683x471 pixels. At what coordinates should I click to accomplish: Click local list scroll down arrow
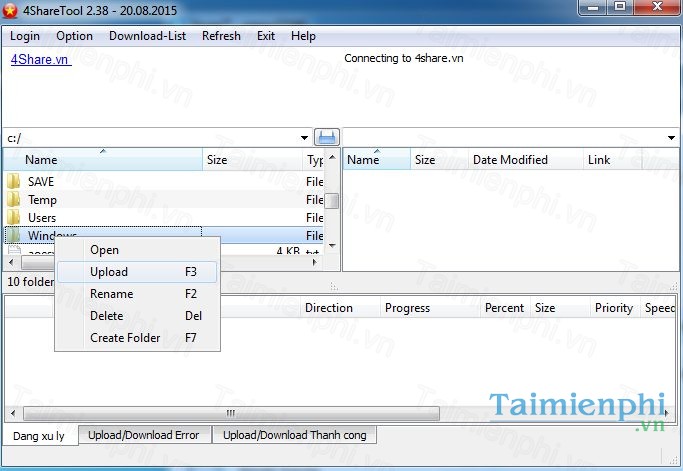pyautogui.click(x=332, y=246)
